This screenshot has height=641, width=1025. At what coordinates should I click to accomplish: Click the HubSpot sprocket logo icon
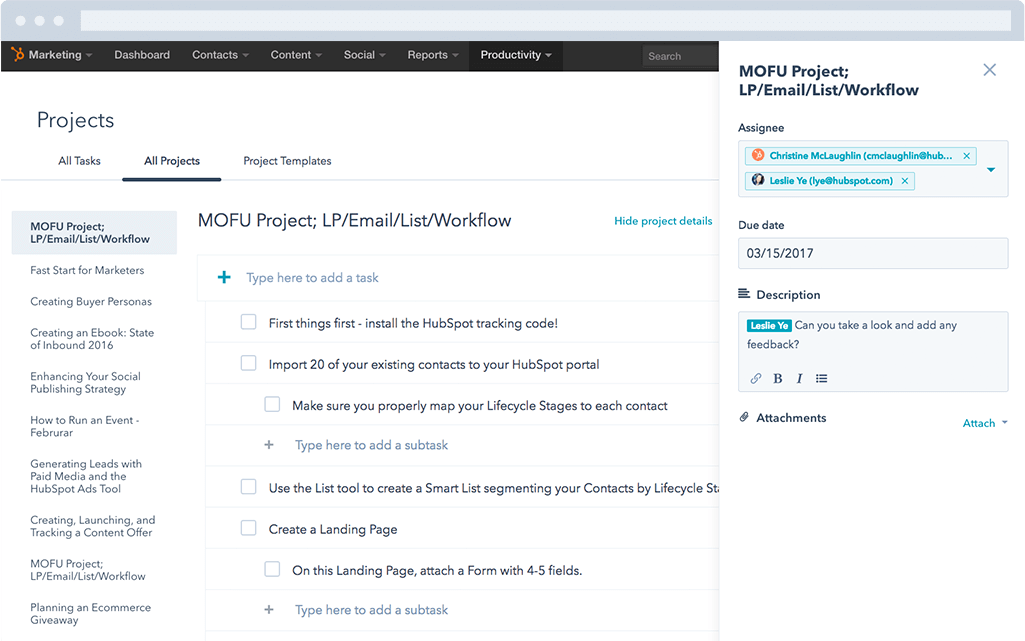tap(18, 55)
